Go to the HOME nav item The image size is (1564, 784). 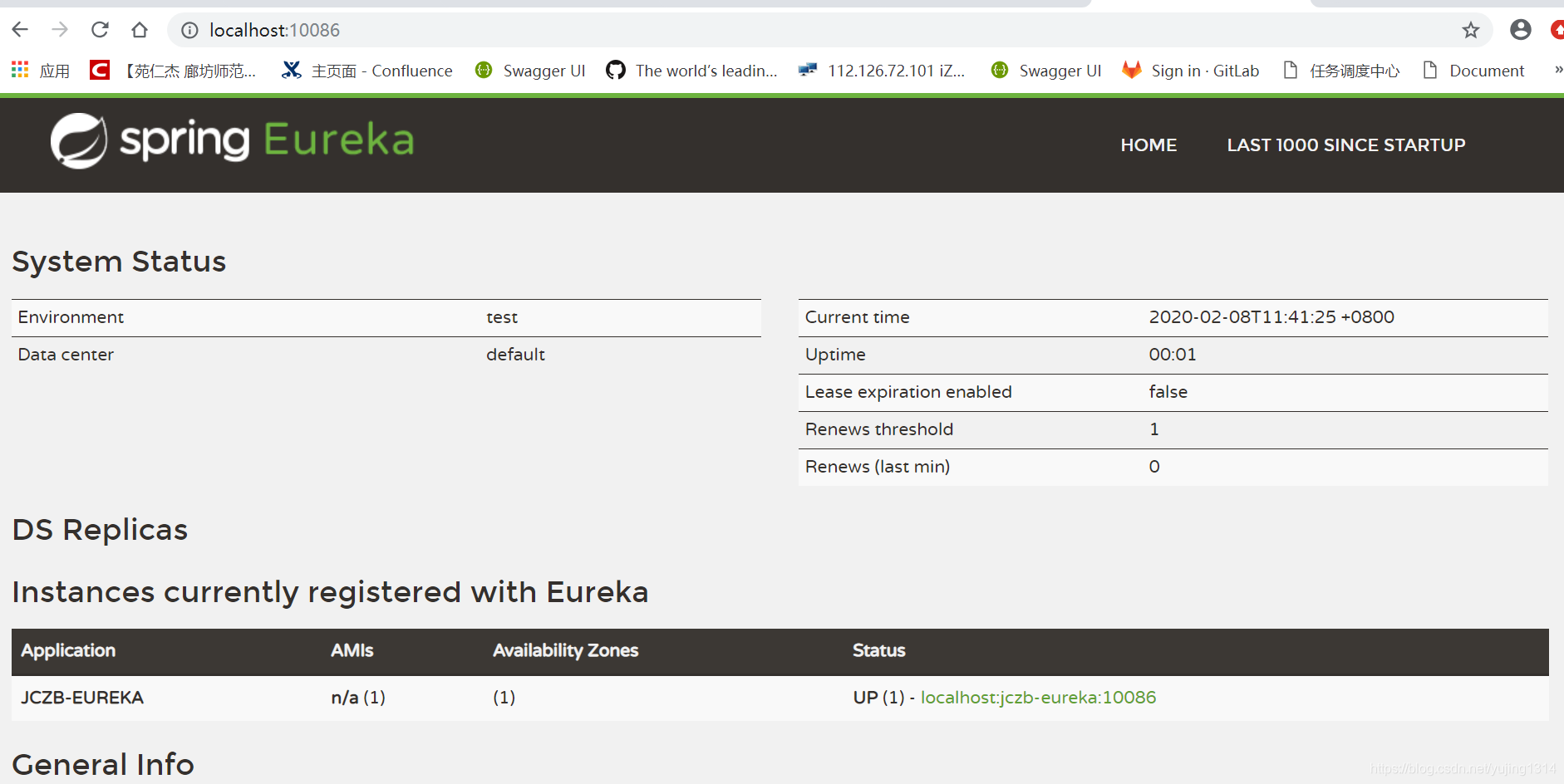click(x=1148, y=145)
